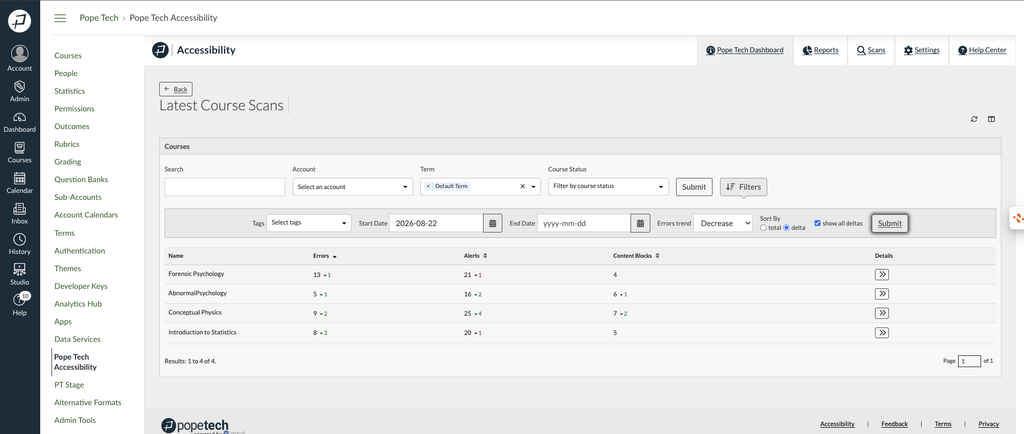Screen dimensions: 1024x434
Task: Open the Privacy footer link
Action: coord(989,424)
